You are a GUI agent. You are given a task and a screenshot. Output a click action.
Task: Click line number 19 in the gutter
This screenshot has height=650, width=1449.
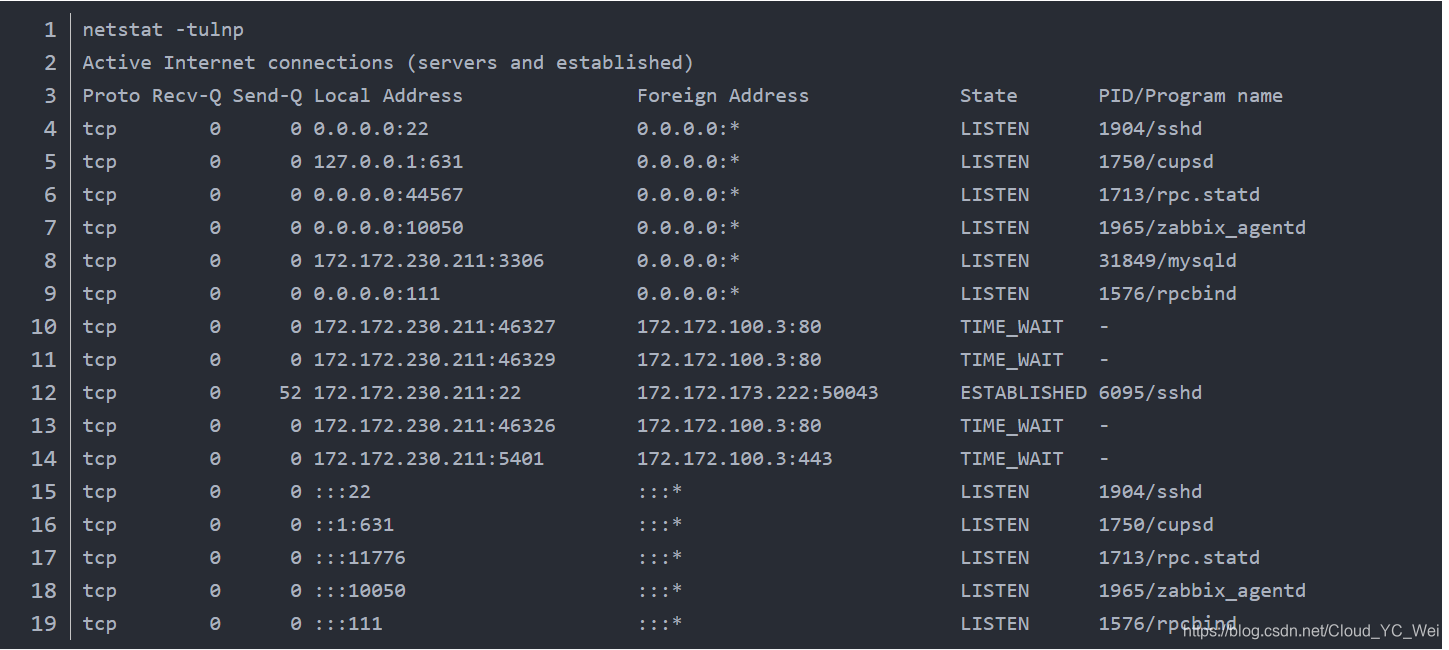tap(44, 624)
